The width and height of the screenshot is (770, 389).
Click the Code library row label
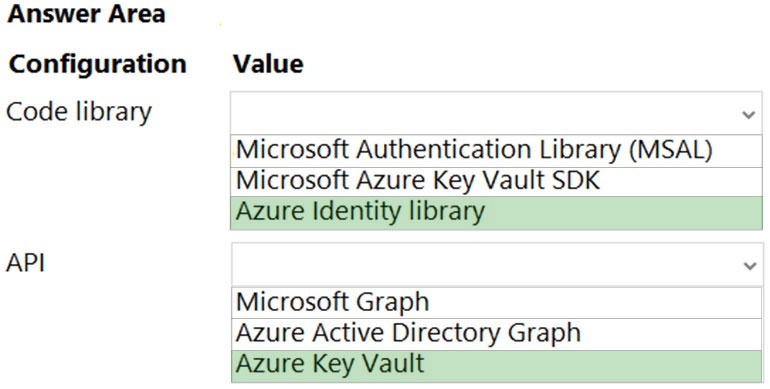[x=79, y=113]
